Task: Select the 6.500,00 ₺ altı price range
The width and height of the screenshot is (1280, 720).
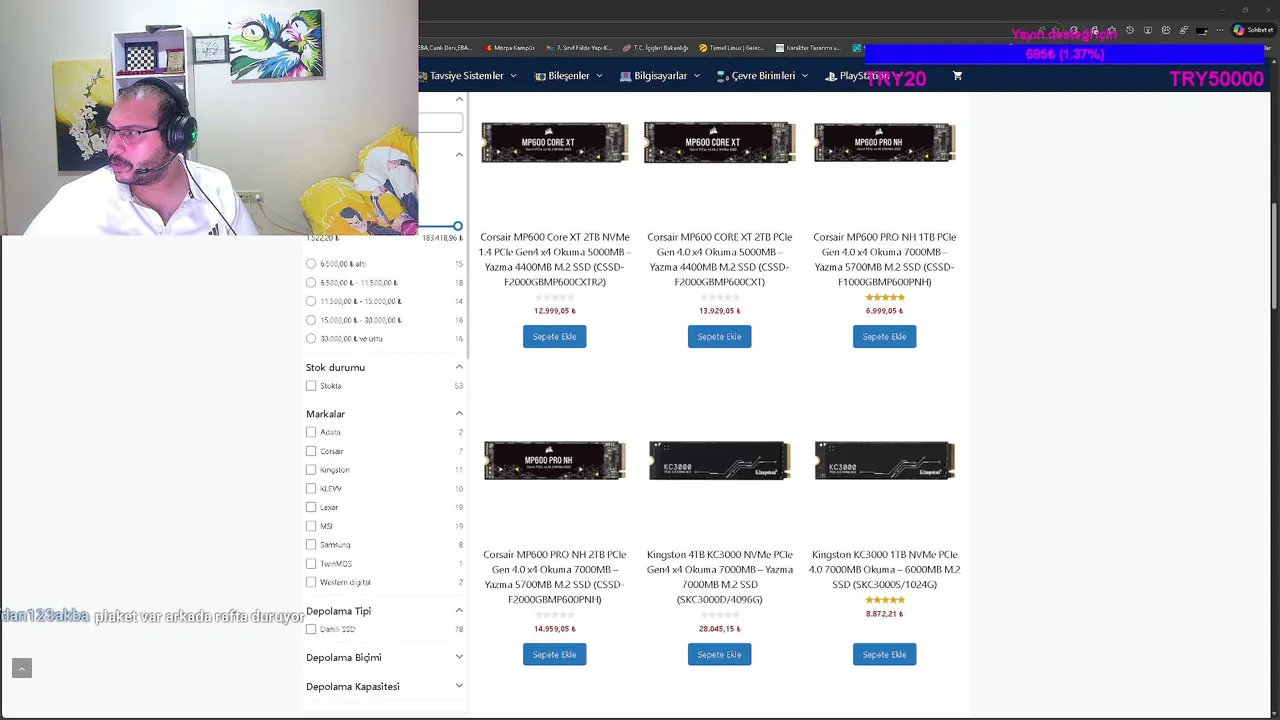Action: (x=311, y=264)
